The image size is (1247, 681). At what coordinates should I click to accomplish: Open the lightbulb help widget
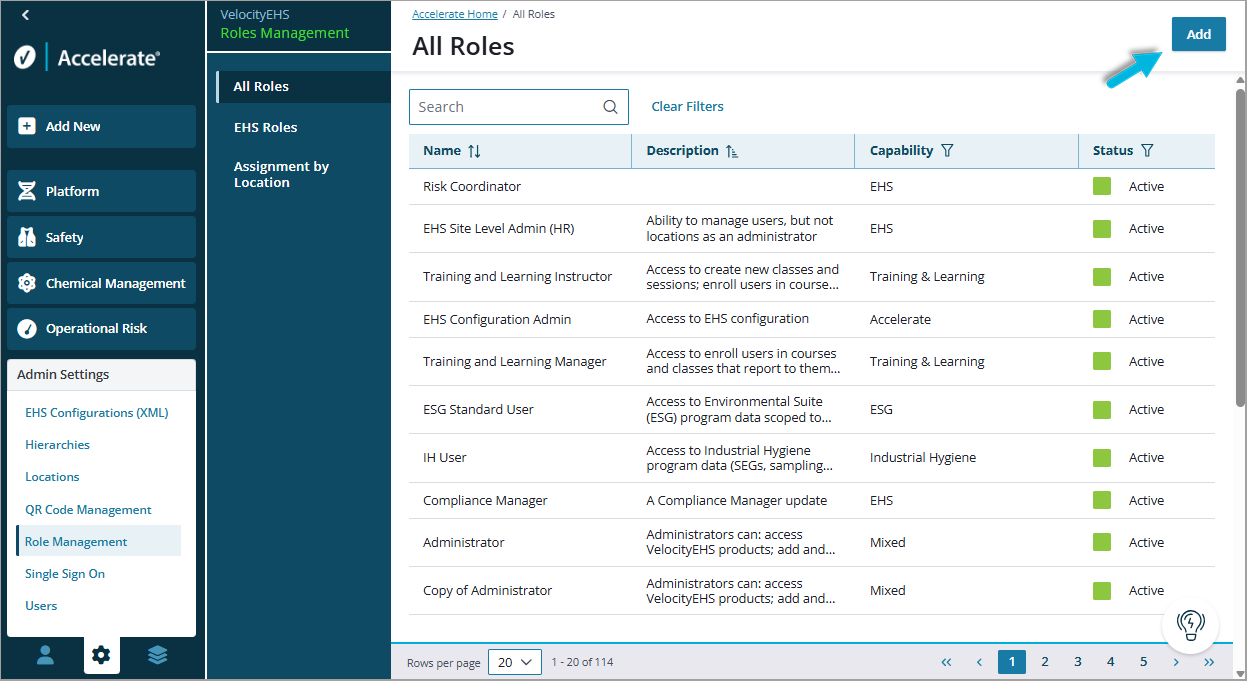[1190, 624]
